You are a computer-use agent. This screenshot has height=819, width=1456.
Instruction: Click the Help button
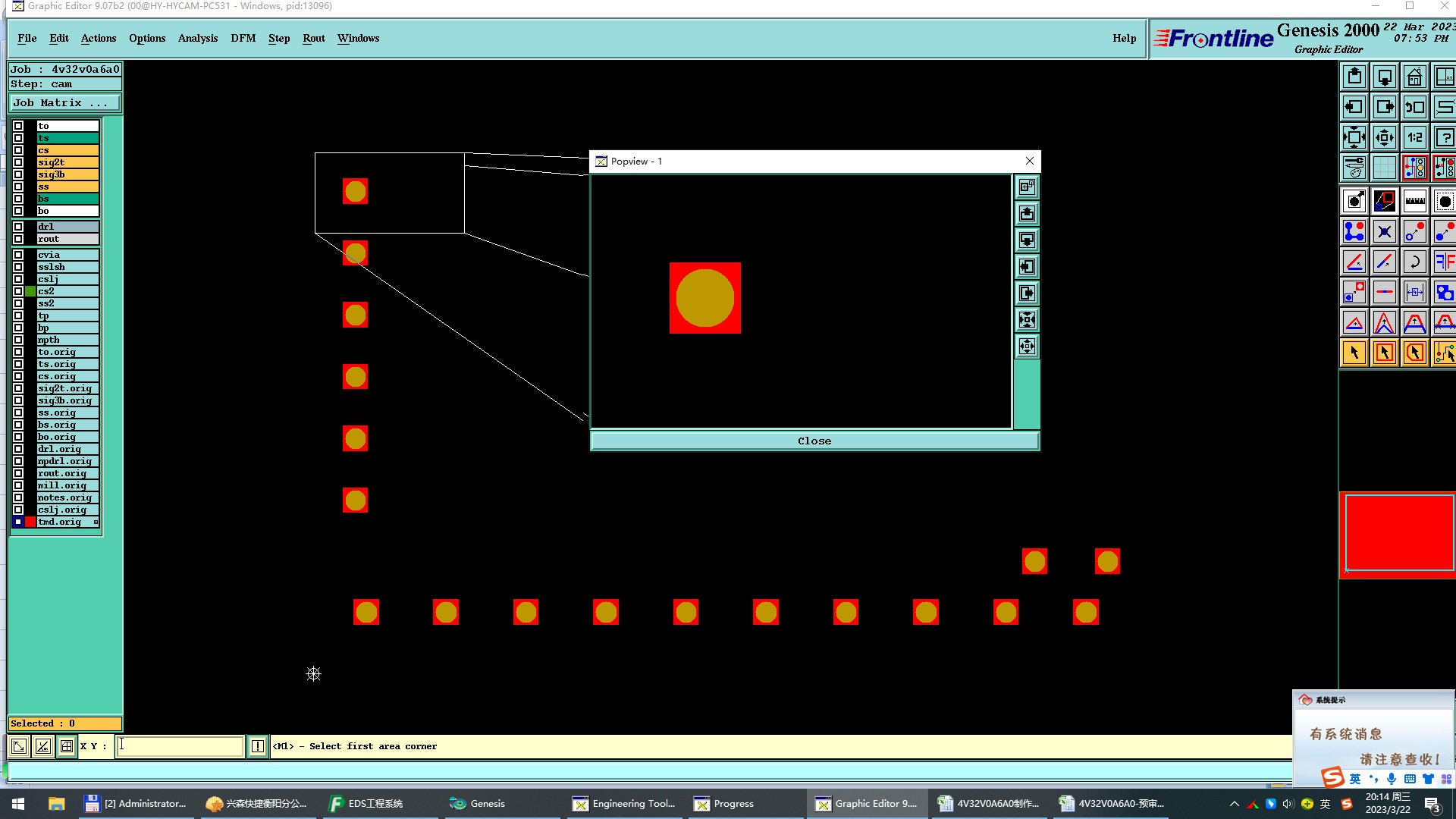coord(1124,38)
